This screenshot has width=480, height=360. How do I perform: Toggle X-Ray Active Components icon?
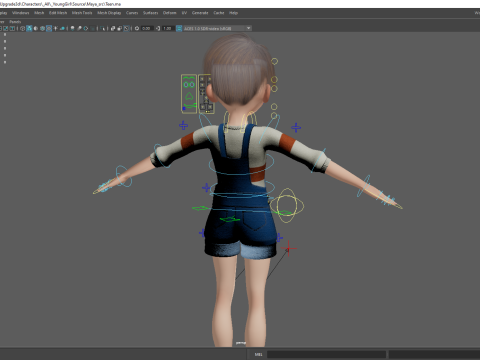[x=120, y=28]
